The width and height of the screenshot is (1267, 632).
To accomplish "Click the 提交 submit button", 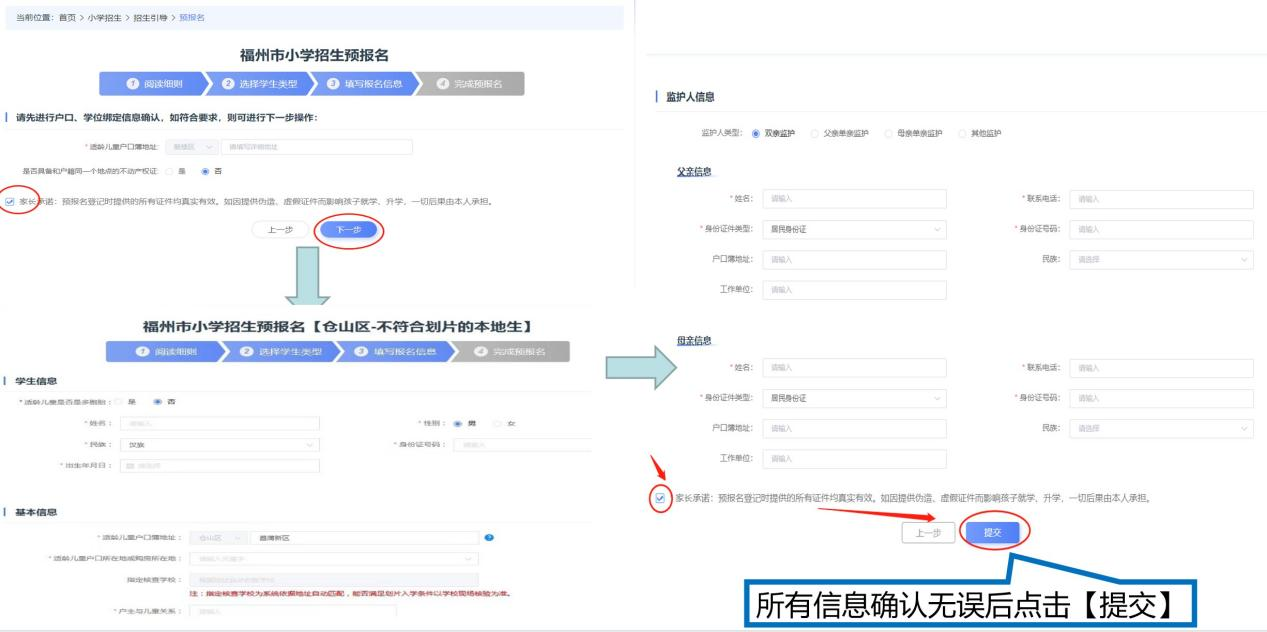I will pos(992,533).
